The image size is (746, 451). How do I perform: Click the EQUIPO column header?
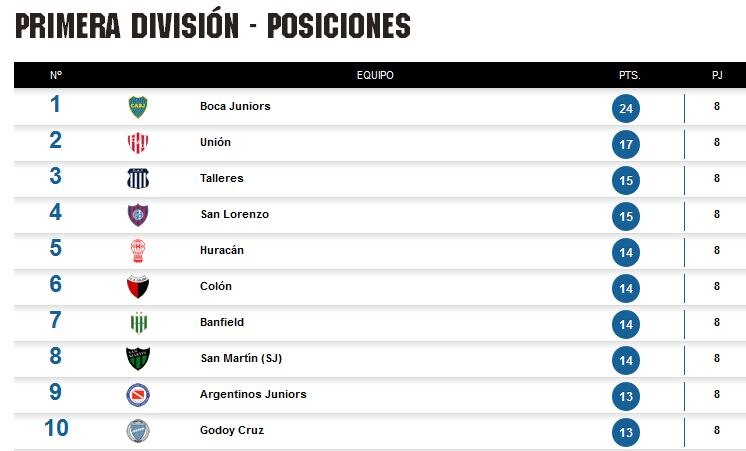(x=375, y=75)
